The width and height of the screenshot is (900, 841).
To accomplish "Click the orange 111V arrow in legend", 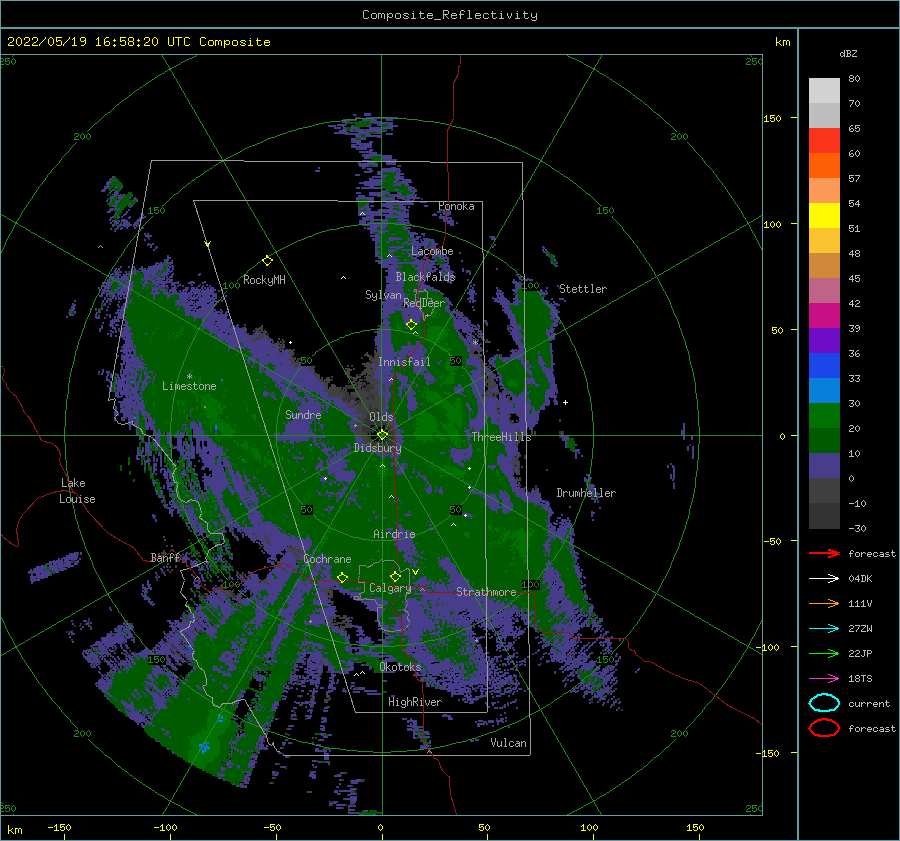I will (824, 603).
